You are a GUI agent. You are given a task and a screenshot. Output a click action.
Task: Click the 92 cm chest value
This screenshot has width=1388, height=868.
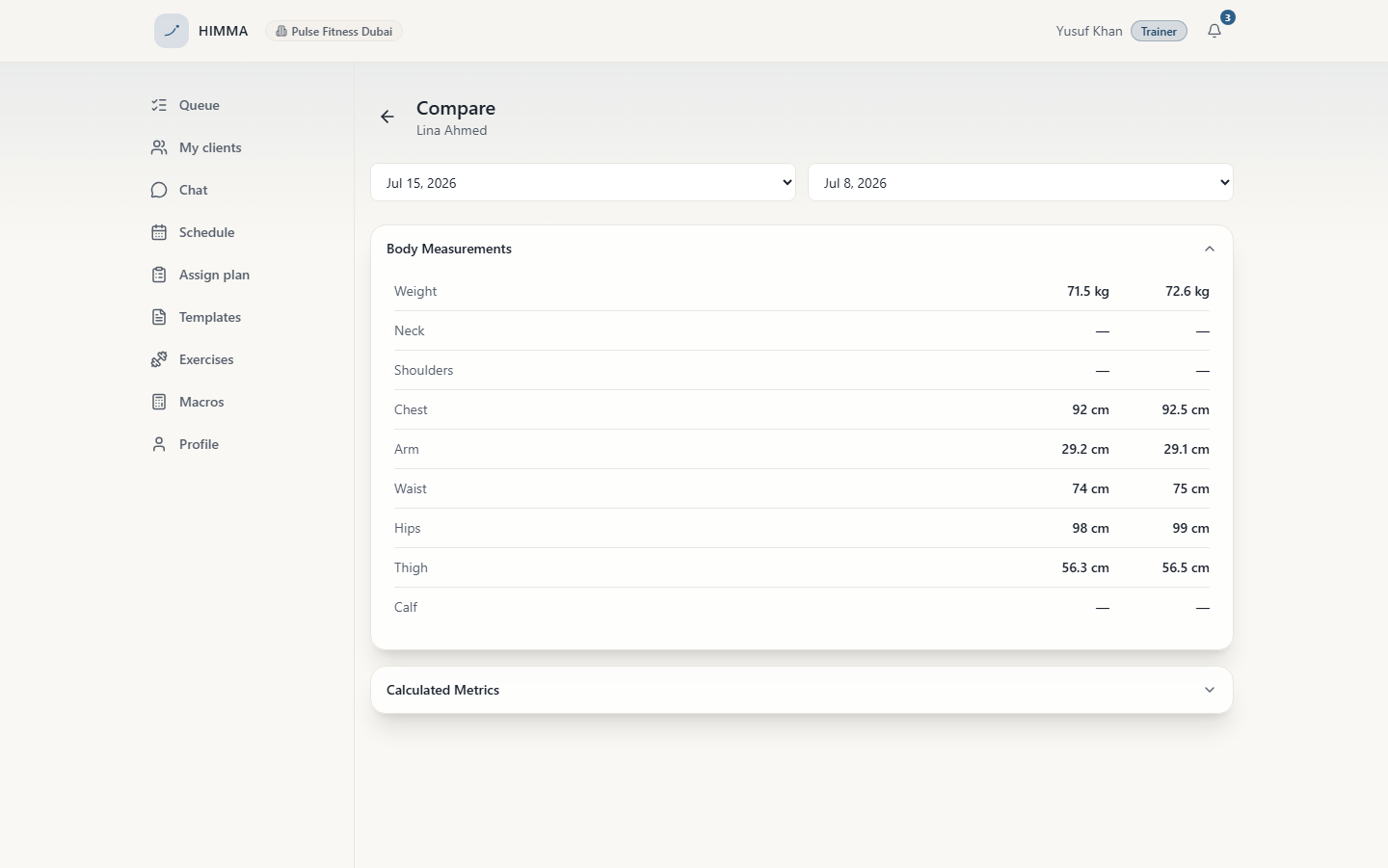tap(1091, 409)
